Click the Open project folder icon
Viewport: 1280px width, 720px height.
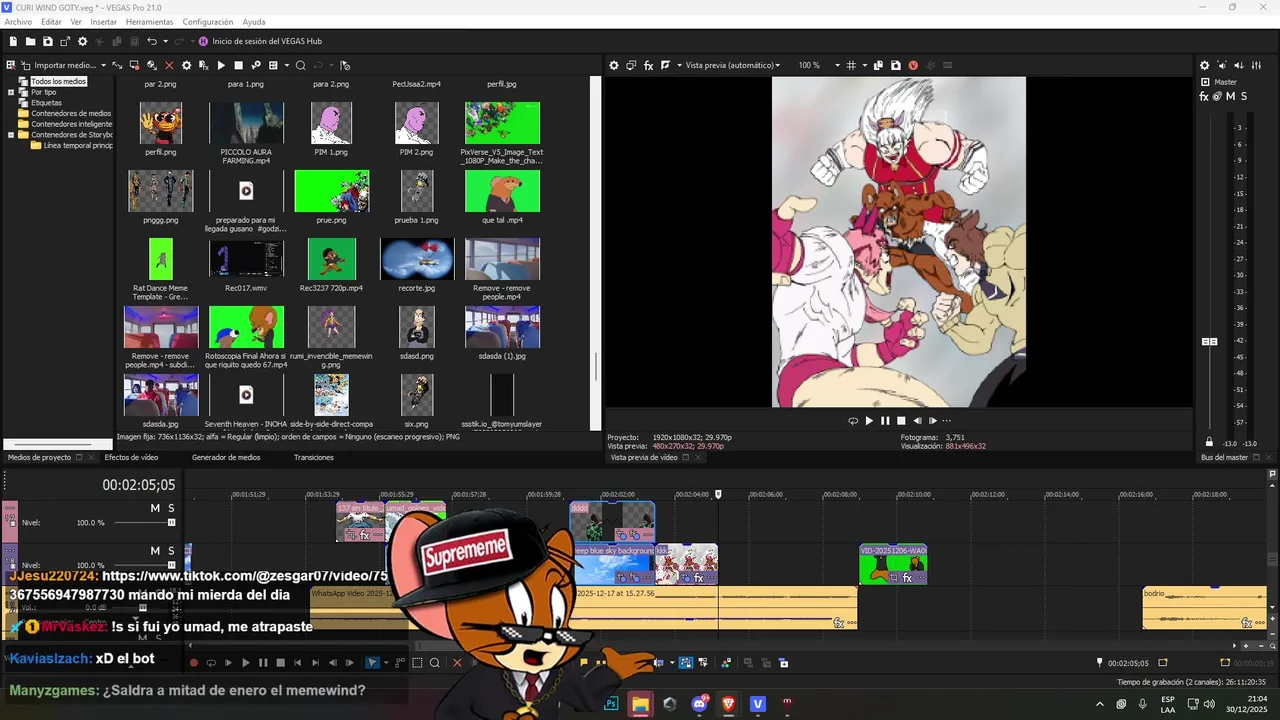click(31, 41)
